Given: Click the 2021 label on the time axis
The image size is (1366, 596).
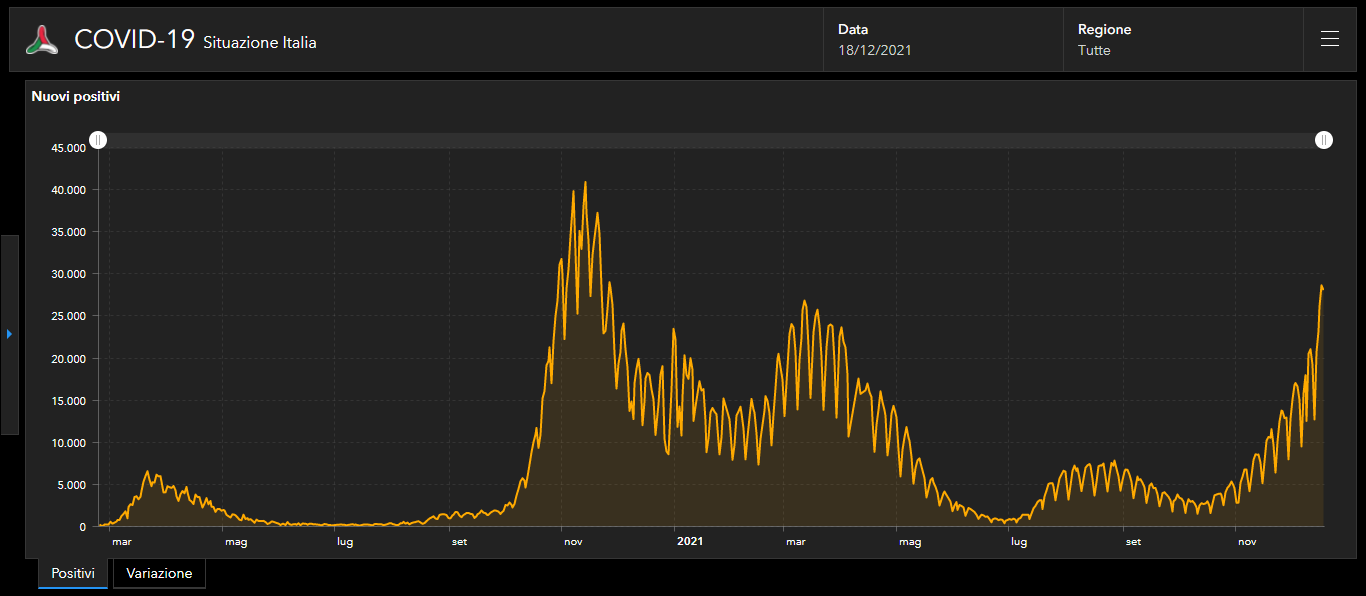Looking at the screenshot, I should click(x=690, y=542).
